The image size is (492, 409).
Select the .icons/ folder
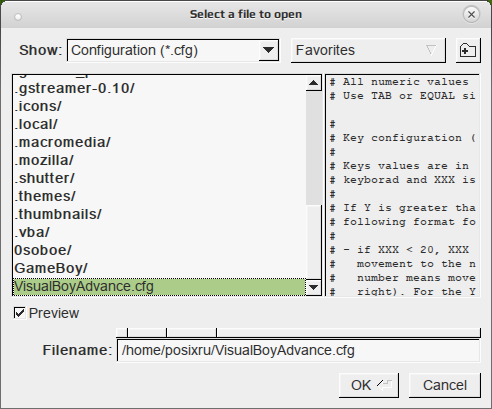click(159, 106)
